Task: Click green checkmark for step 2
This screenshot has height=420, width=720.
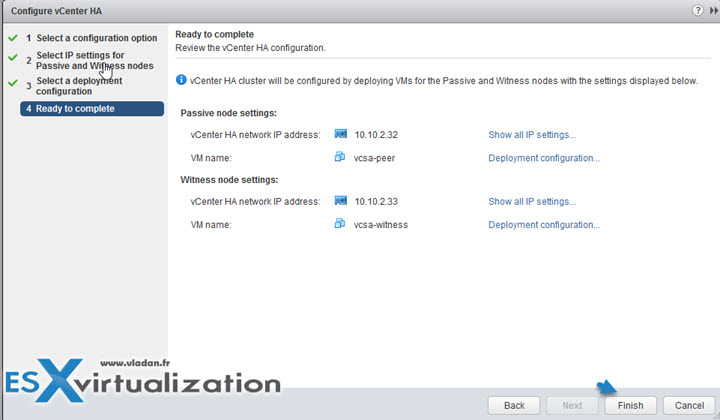Action: (13, 58)
